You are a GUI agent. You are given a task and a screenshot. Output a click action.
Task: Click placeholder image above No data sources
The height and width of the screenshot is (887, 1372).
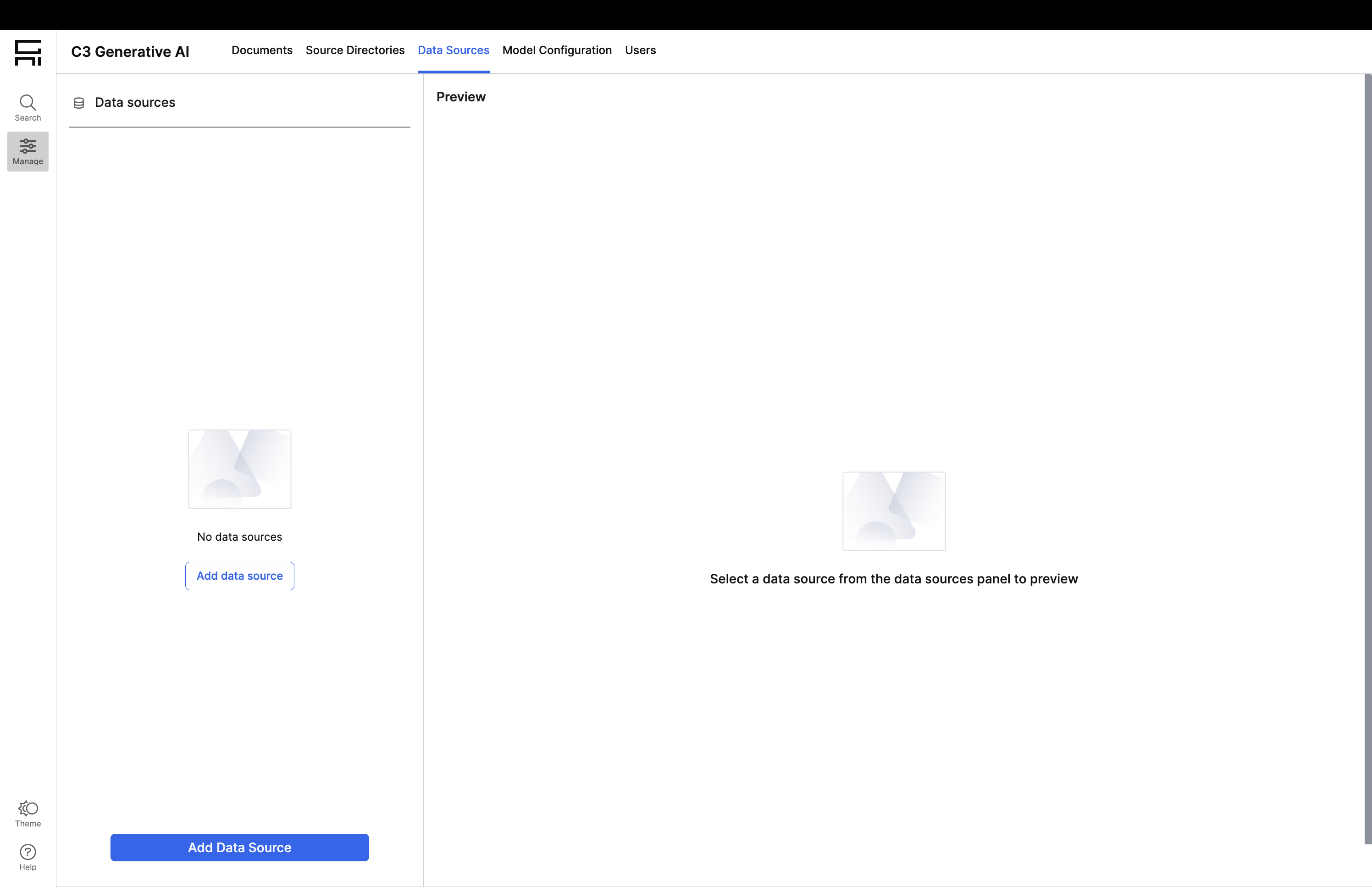(x=239, y=469)
